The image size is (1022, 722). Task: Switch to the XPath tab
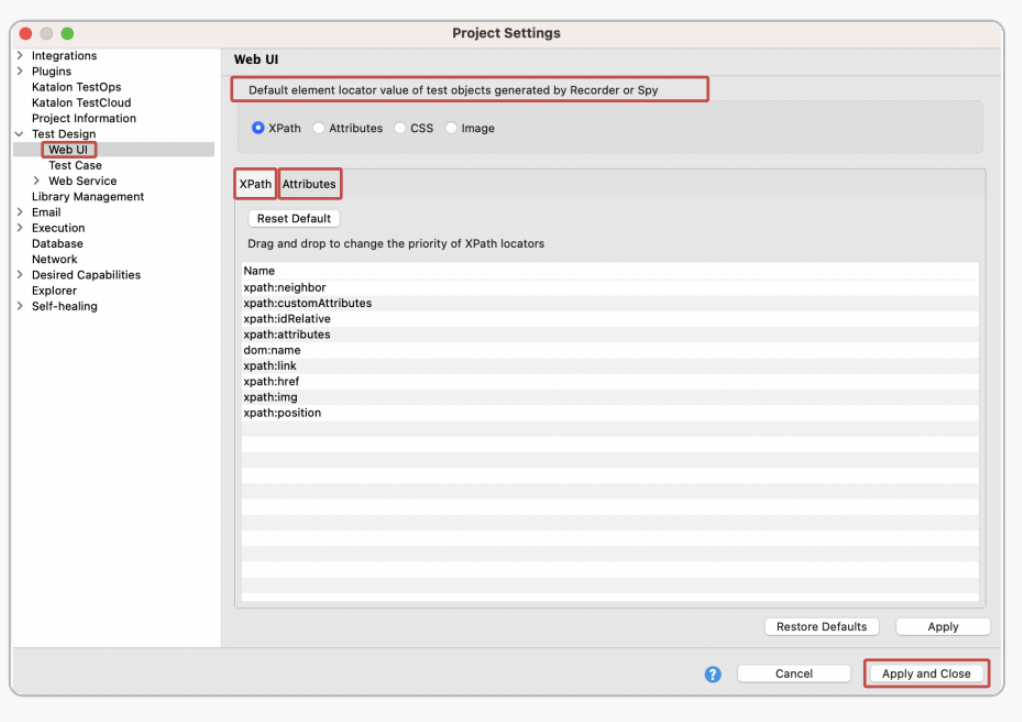(255, 184)
